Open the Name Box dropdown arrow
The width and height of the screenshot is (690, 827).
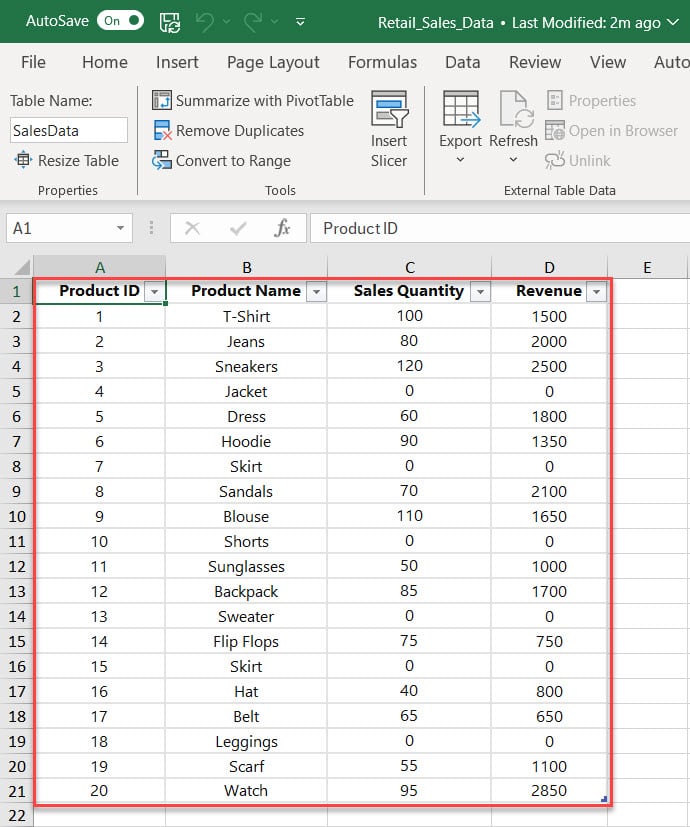tap(121, 228)
